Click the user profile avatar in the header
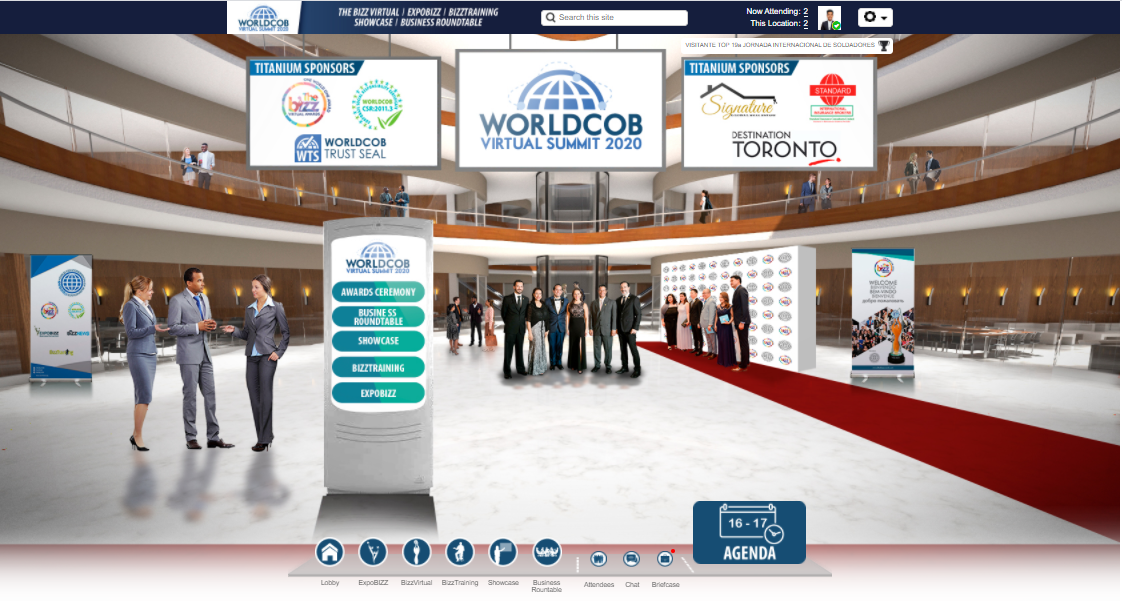The width and height of the screenshot is (1122, 601). [829, 18]
